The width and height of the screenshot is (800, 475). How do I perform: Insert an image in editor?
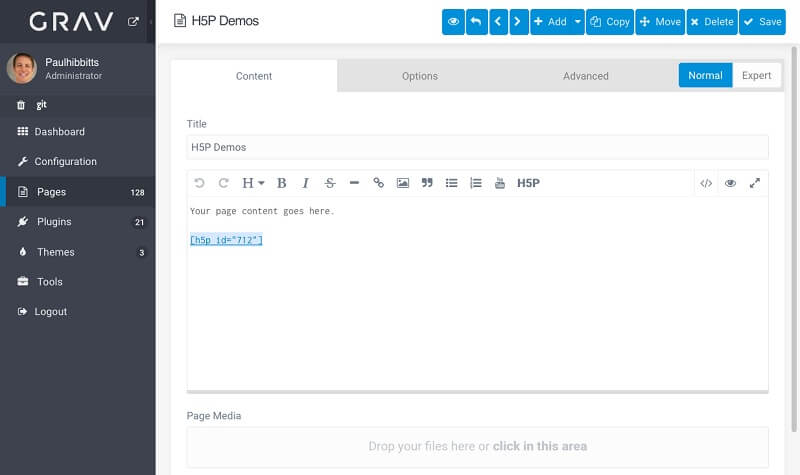[x=403, y=183]
